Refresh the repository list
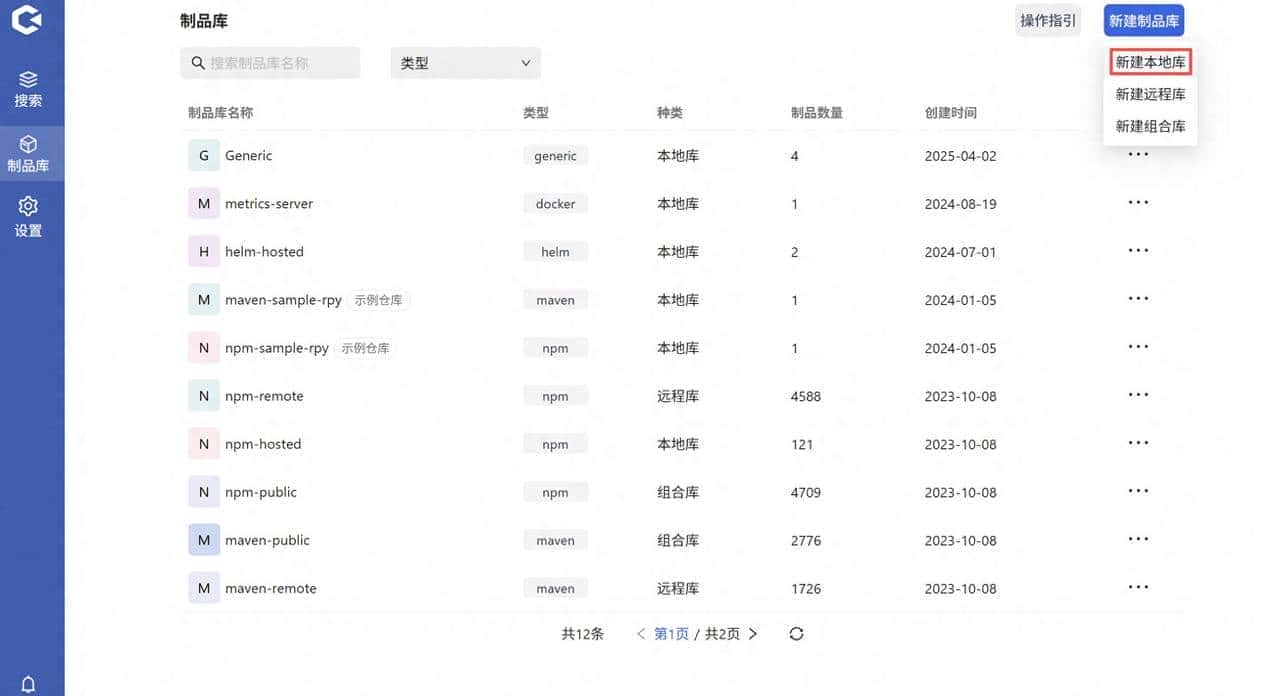Screen dimensions: 1280x696 [x=795, y=633]
